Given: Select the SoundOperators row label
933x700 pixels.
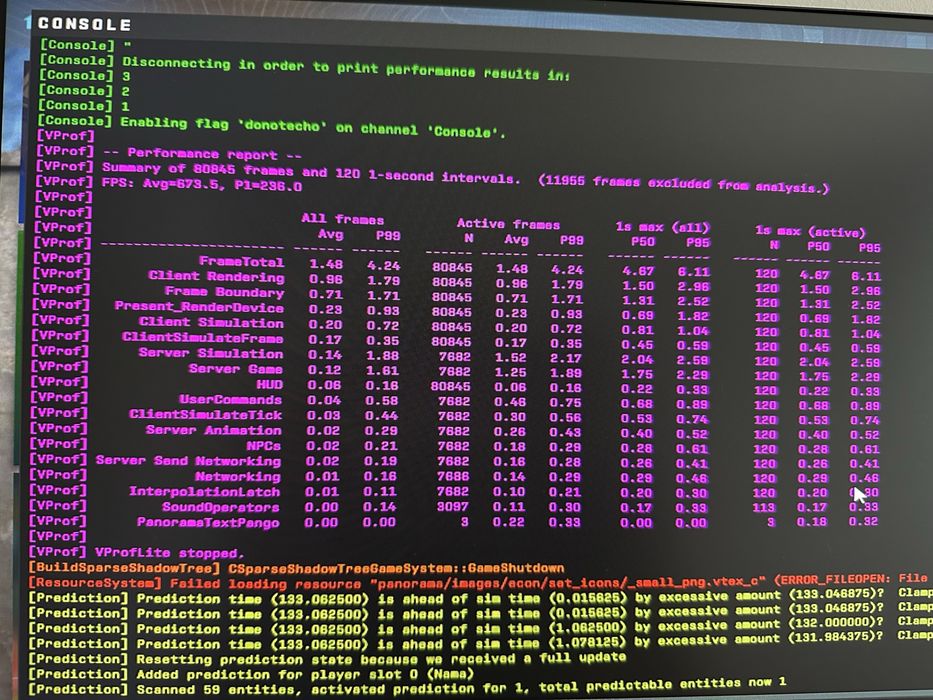Looking at the screenshot, I should (221, 507).
